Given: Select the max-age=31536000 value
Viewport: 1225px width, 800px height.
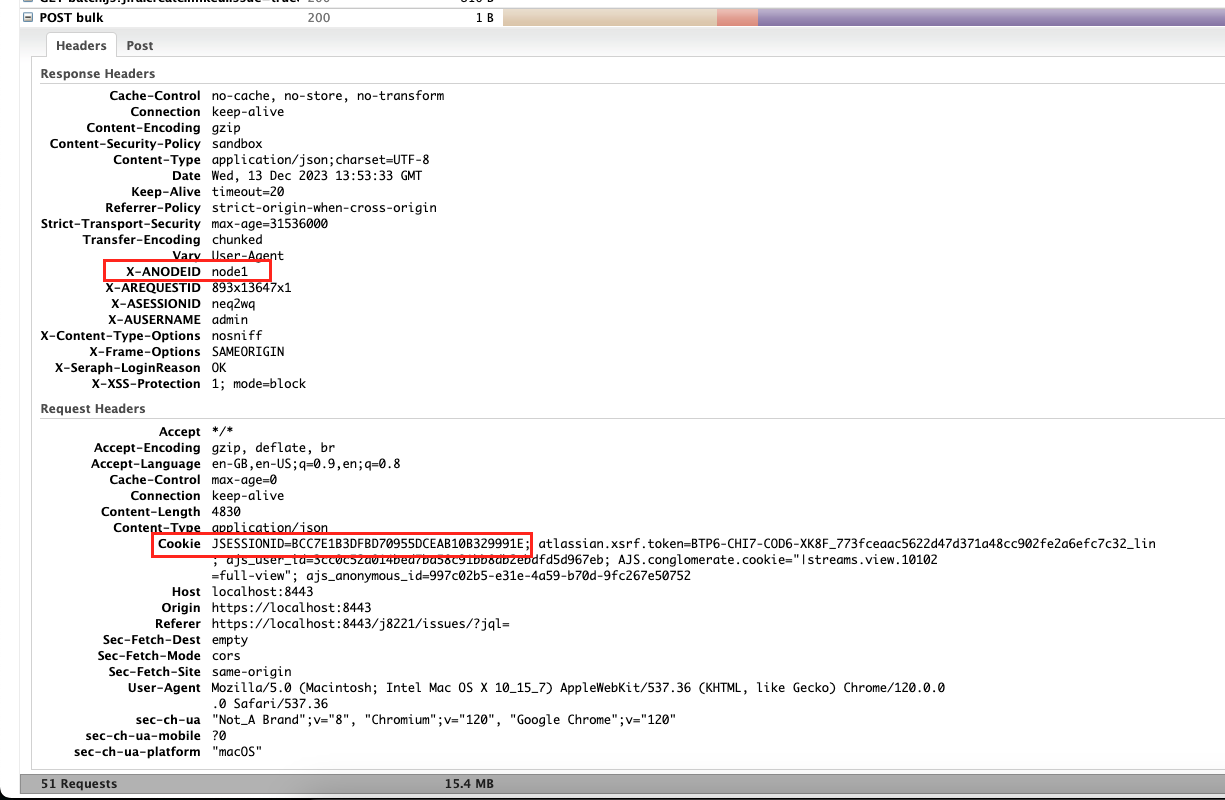Looking at the screenshot, I should 270,224.
